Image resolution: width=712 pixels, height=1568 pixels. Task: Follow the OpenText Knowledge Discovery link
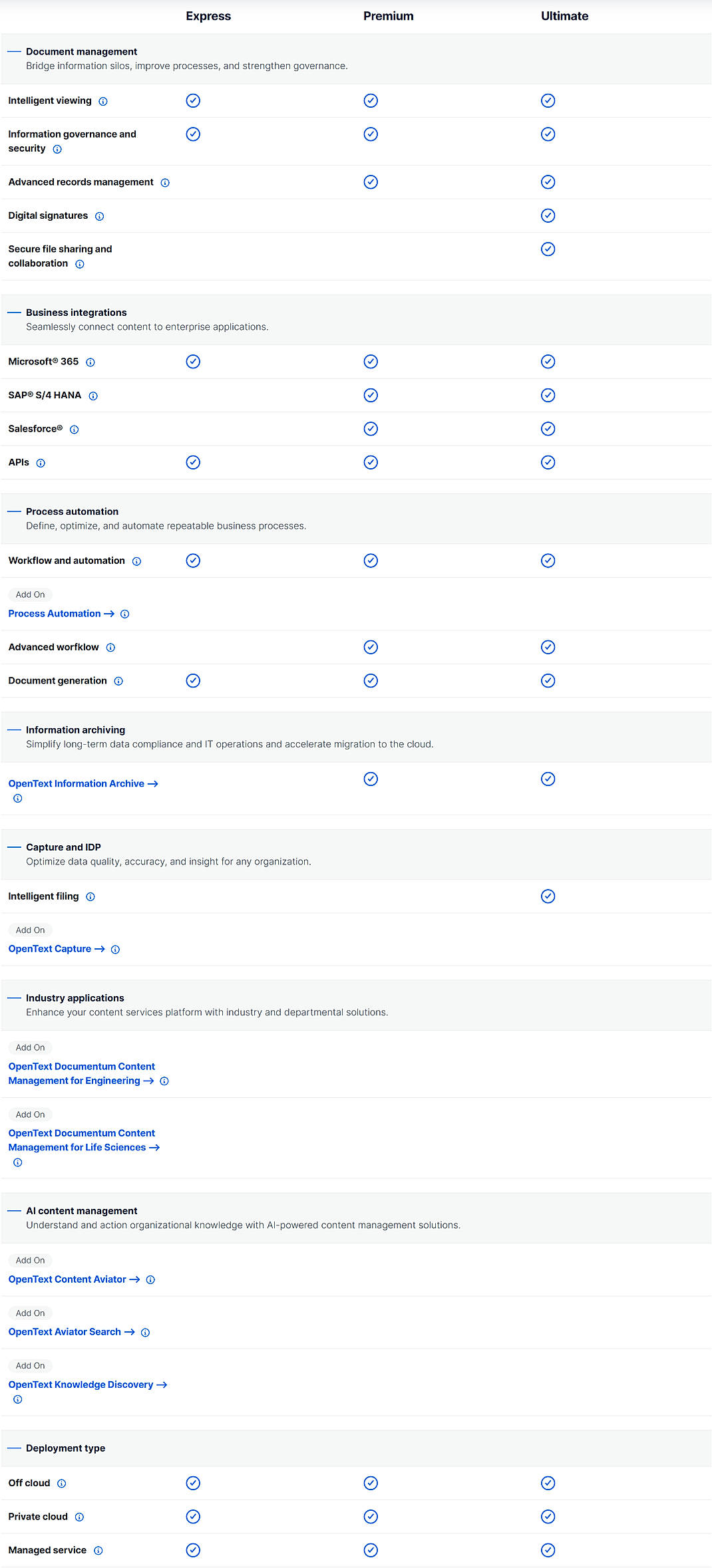(87, 1384)
